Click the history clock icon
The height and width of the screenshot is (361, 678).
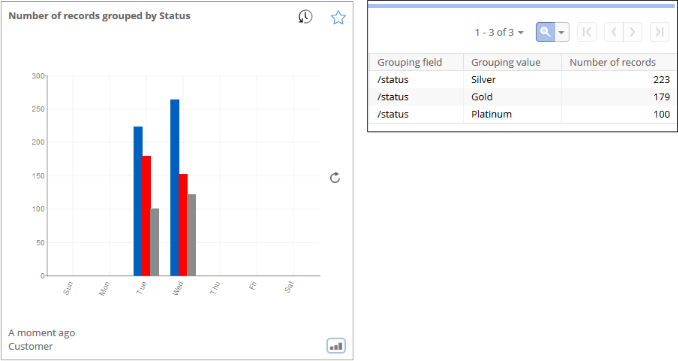305,17
